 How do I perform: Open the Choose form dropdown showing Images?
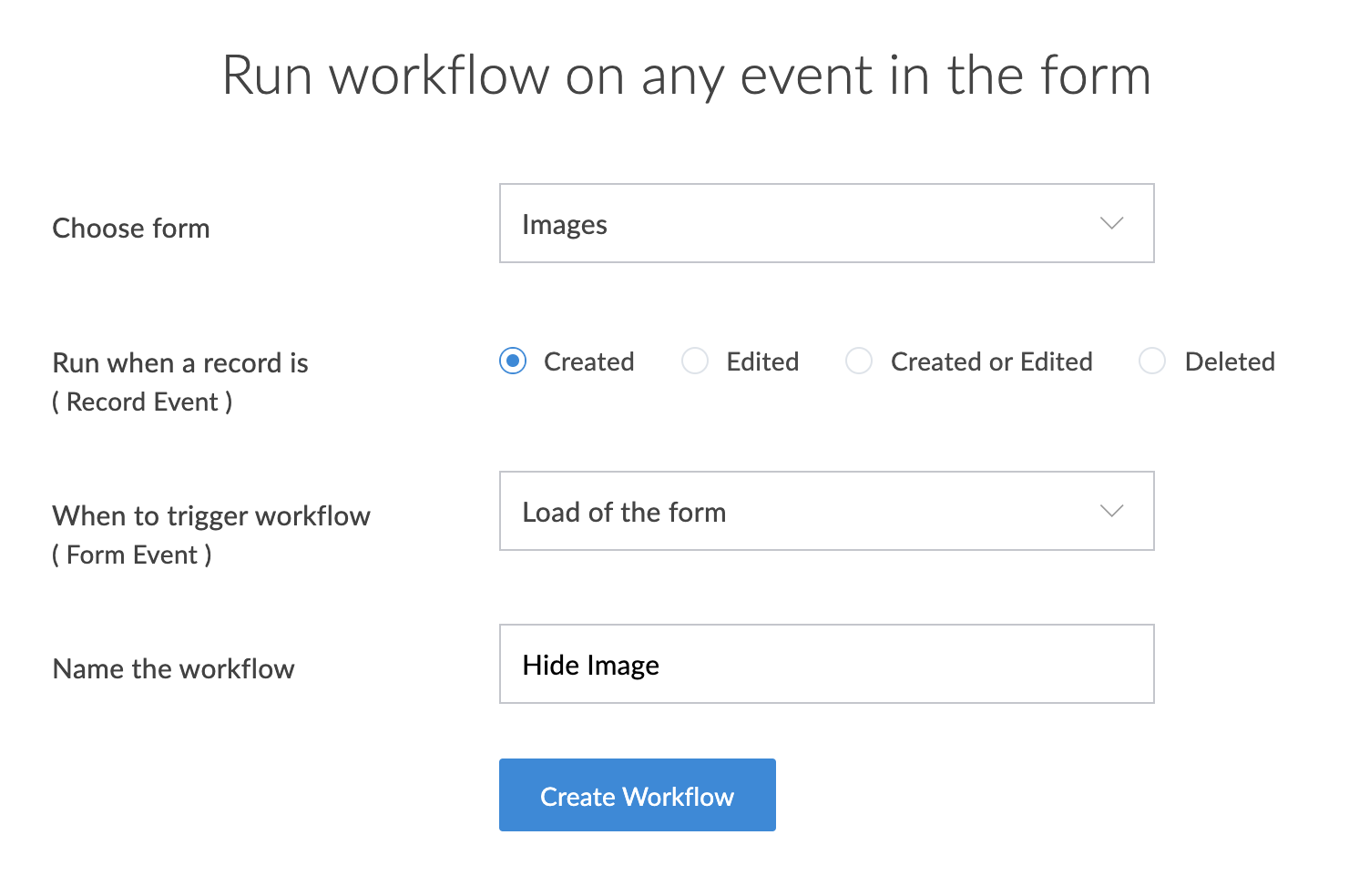pyautogui.click(x=825, y=224)
